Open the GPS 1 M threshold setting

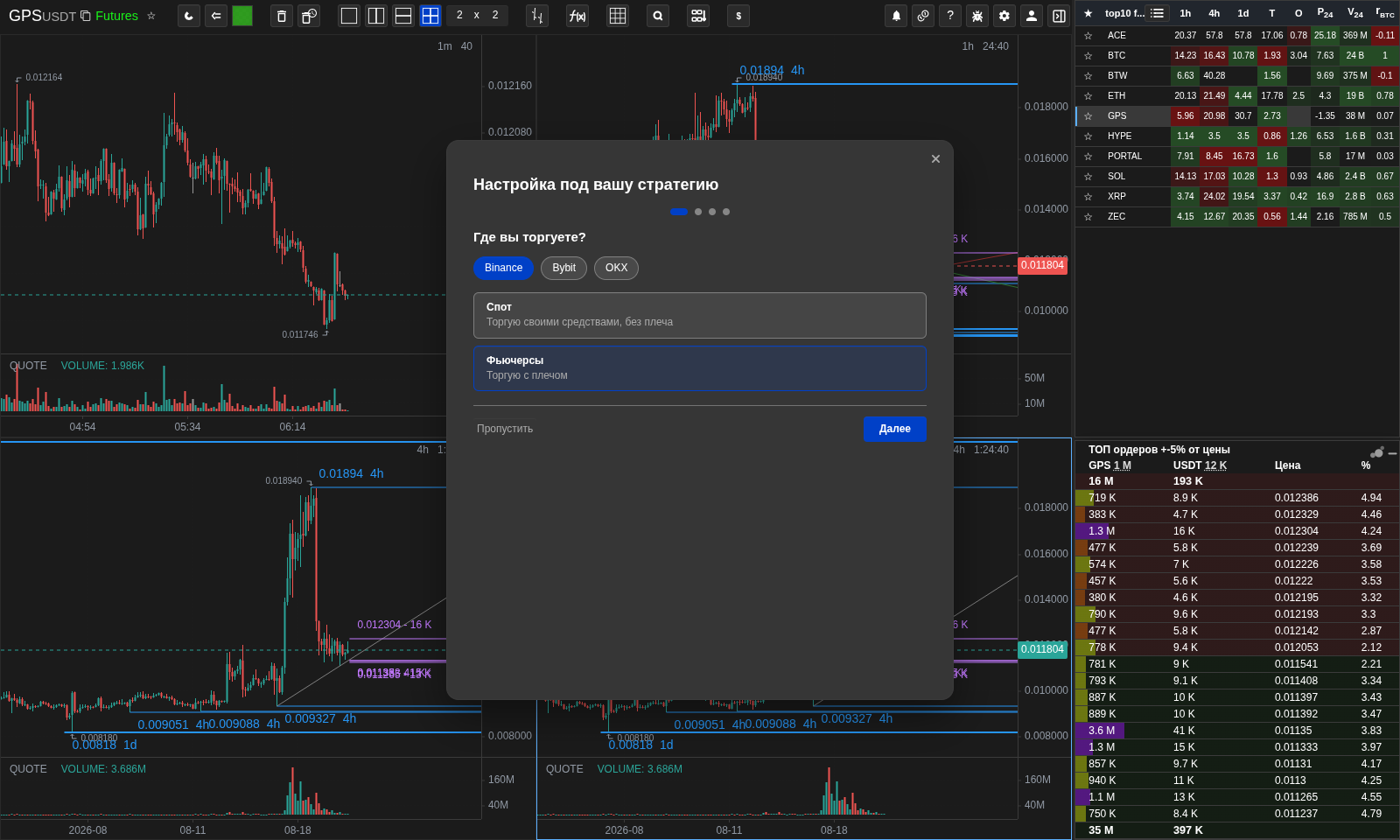1122,465
